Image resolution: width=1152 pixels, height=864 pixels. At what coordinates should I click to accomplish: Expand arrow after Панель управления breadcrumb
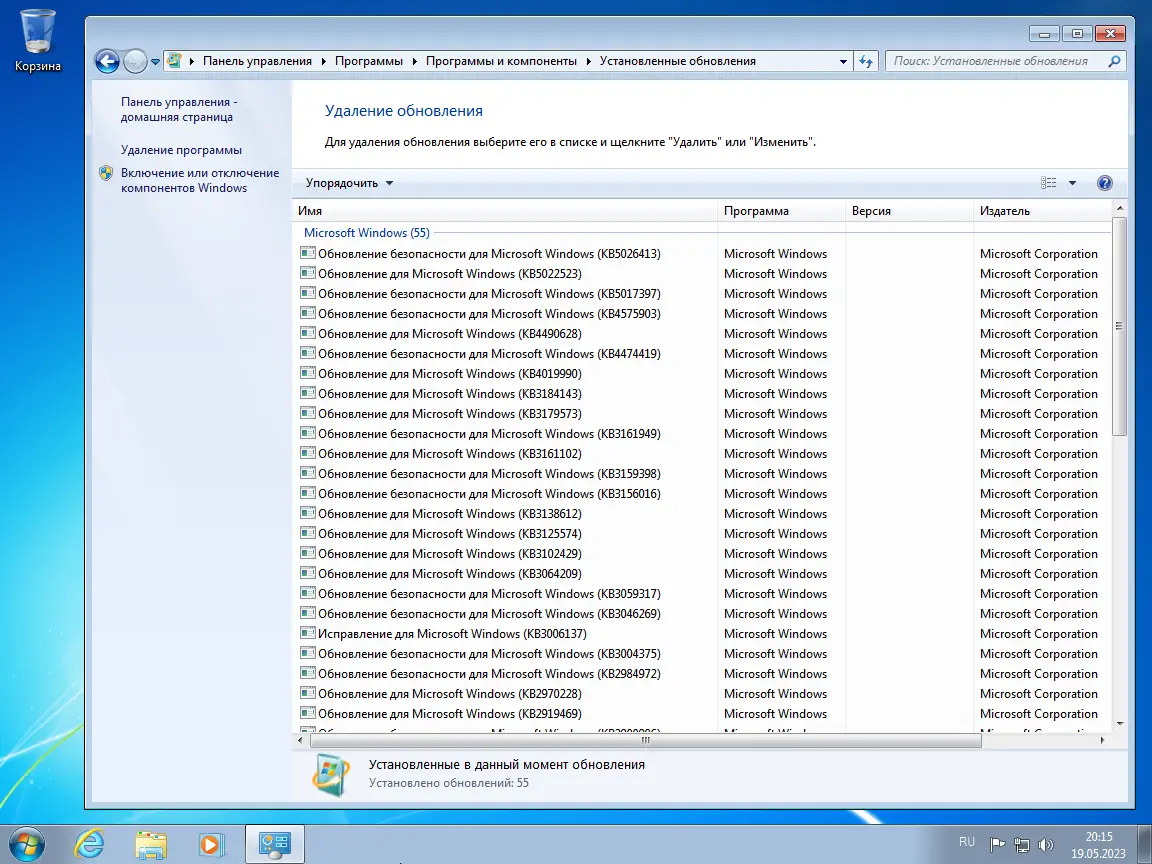323,62
